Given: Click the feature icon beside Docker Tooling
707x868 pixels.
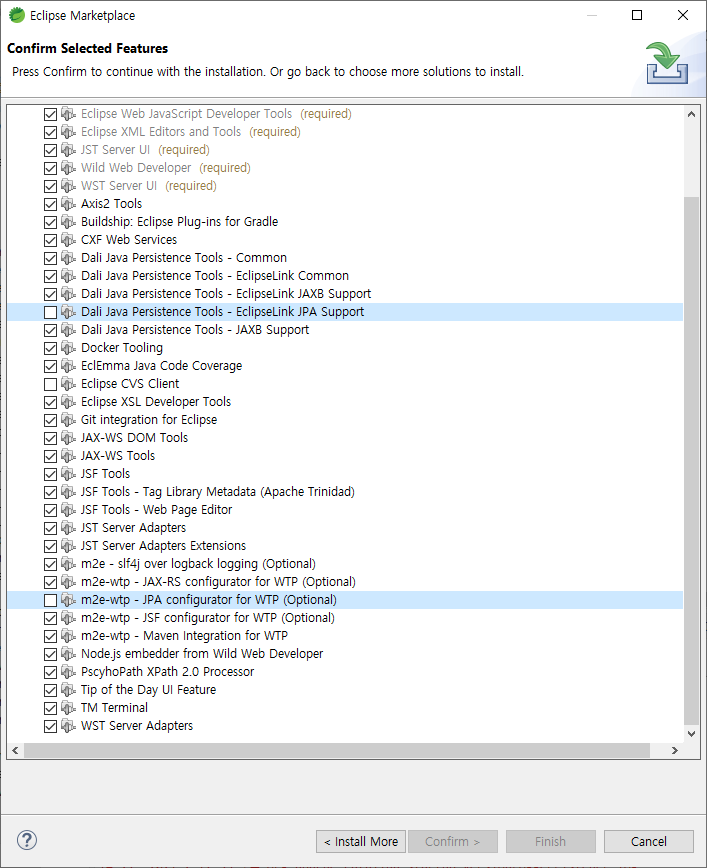Looking at the screenshot, I should point(68,348).
